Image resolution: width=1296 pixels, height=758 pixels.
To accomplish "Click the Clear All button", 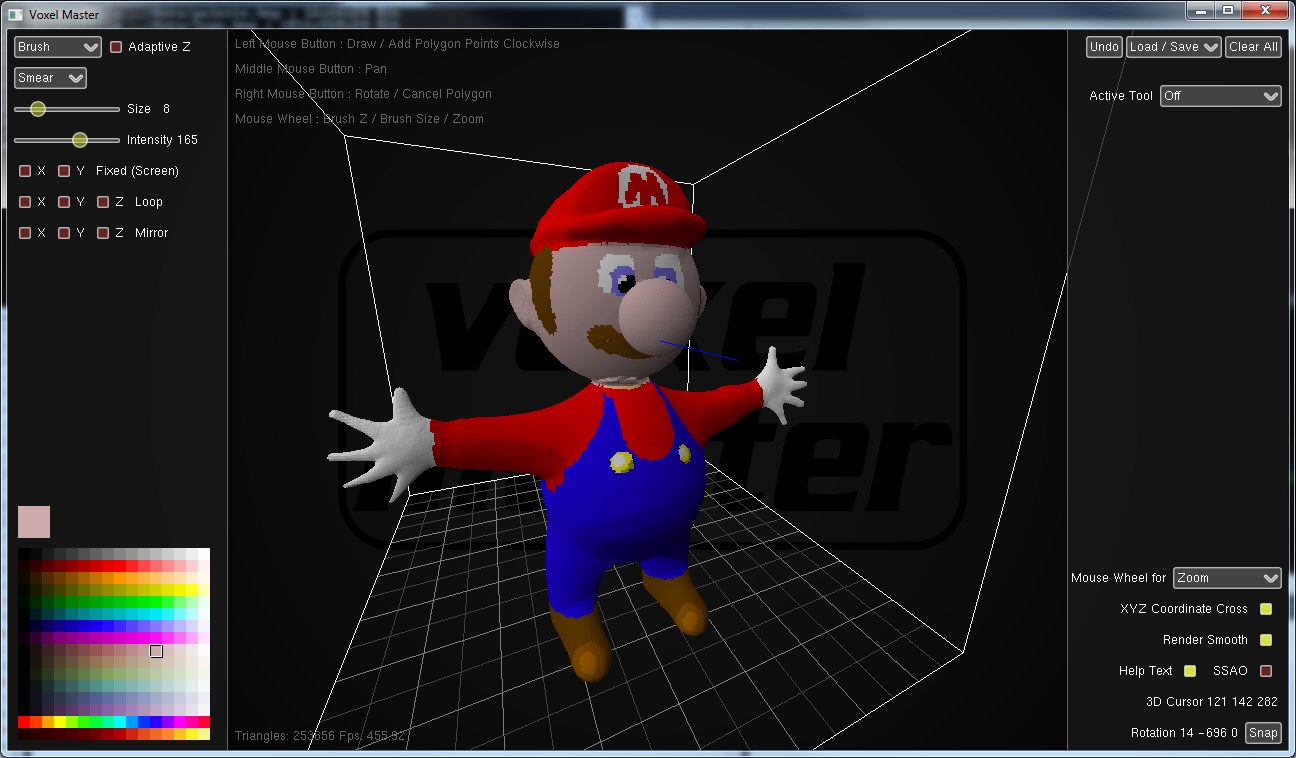I will [1253, 46].
